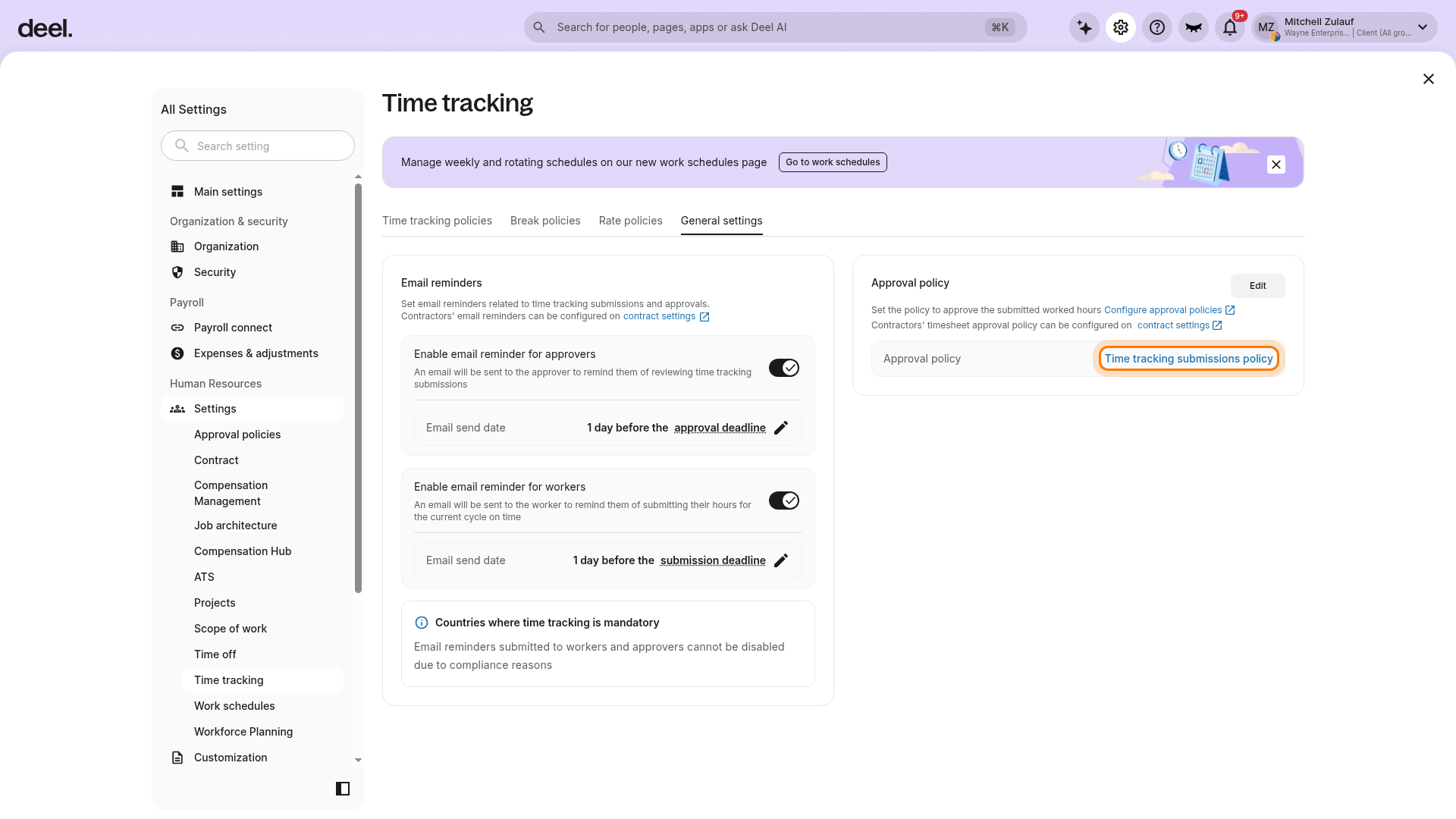This screenshot has width=1456, height=819.
Task: Open Expenses & adjustments in sidebar
Action: coord(252,353)
